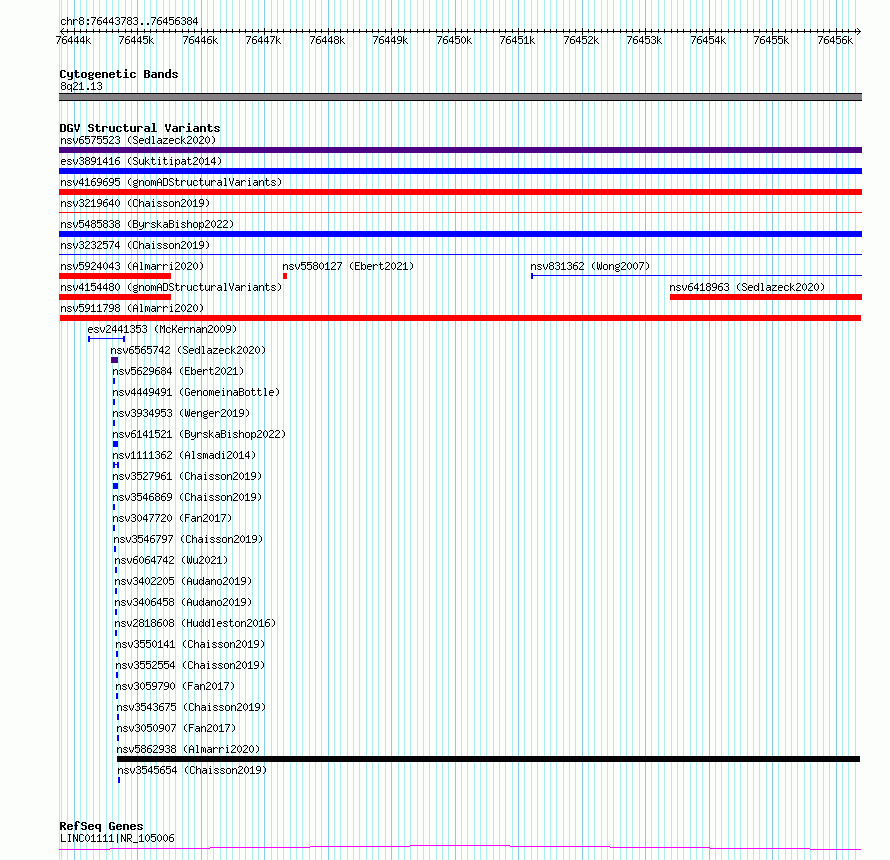
Task: Open nsv3546797 (Chaisson2019) label
Action: click(188, 539)
